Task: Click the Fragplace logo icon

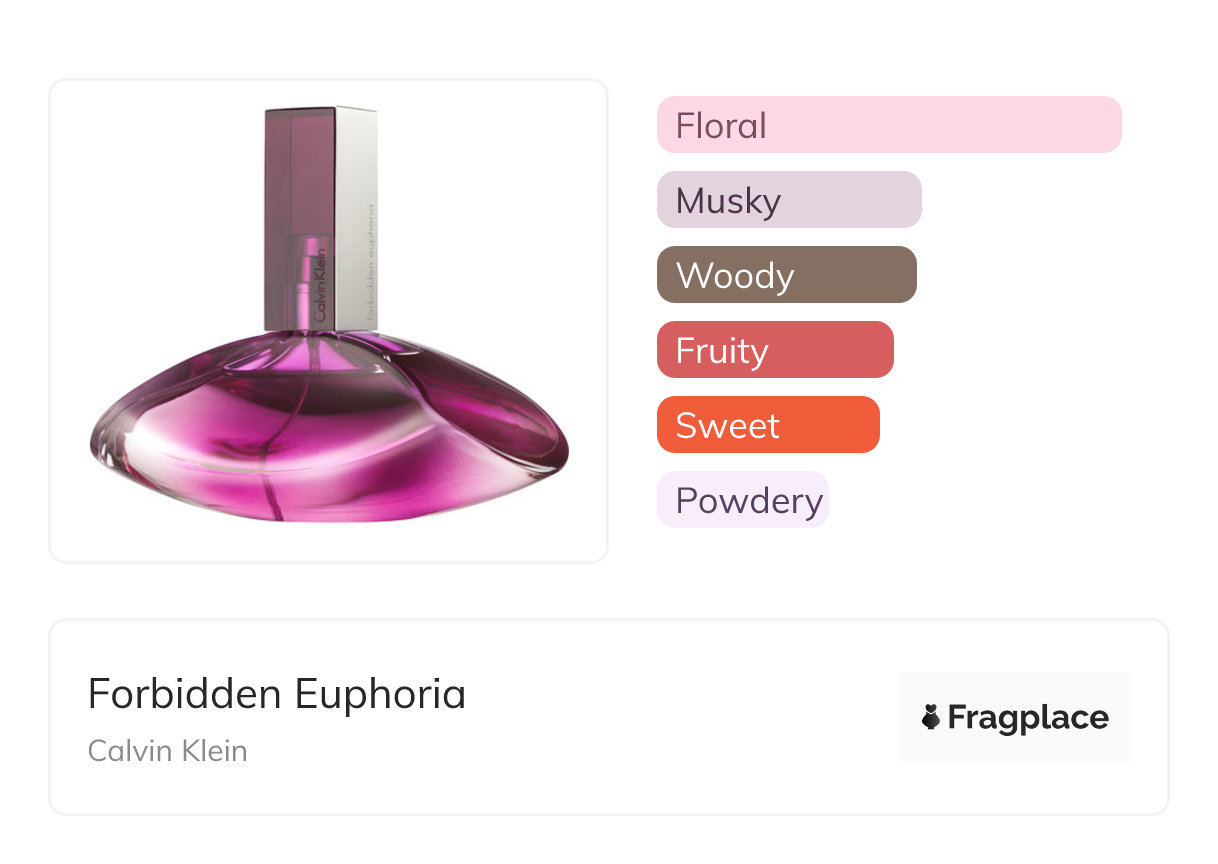Action: tap(931, 717)
